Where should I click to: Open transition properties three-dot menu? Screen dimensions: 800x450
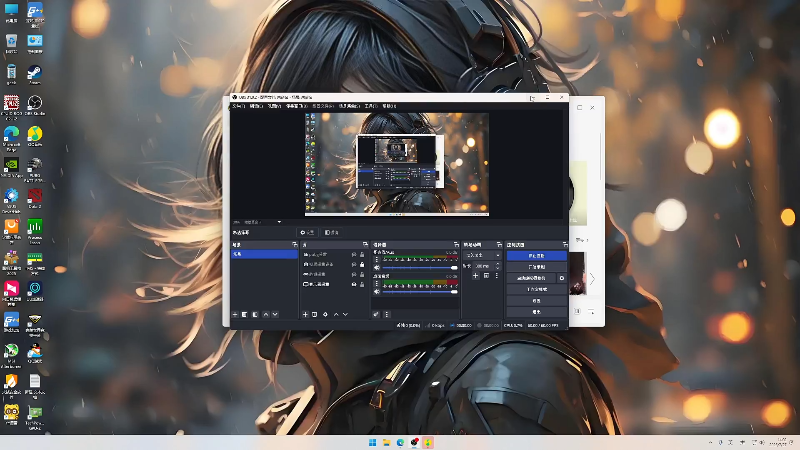click(x=497, y=276)
